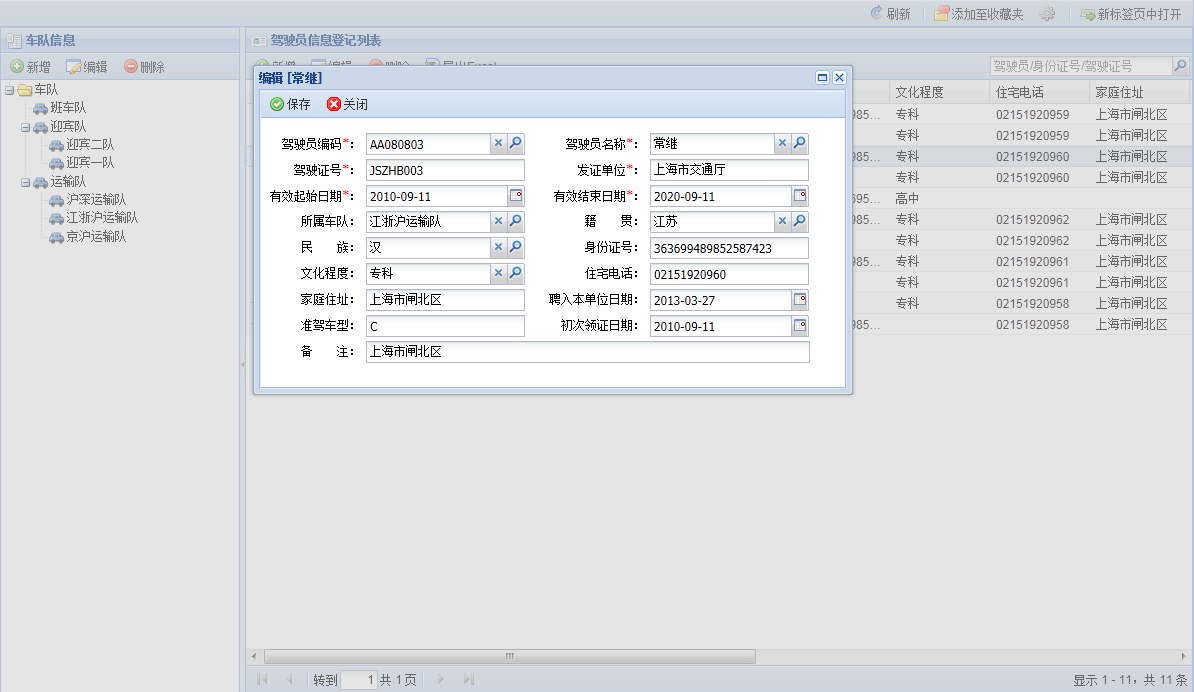Clear the 民族 field using its × icon
This screenshot has width=1194, height=692.
click(x=498, y=247)
